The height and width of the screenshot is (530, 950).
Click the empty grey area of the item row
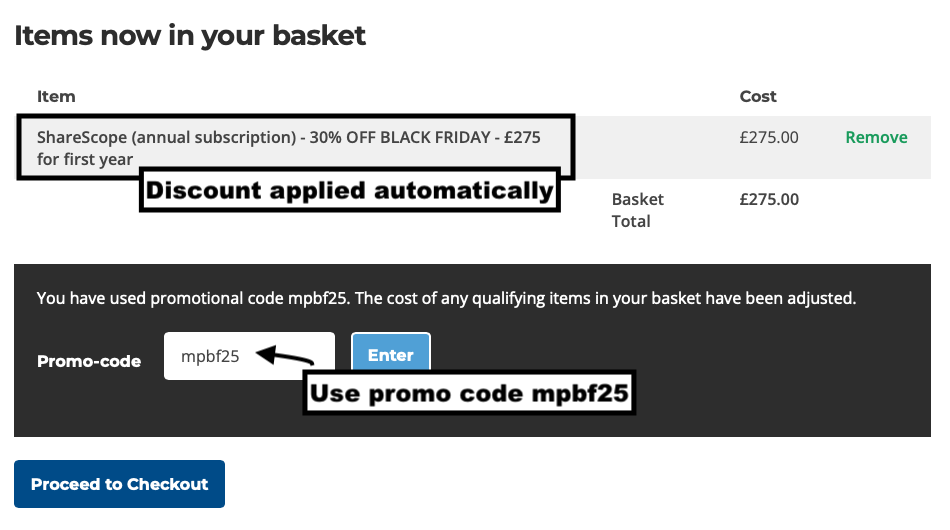pos(650,145)
